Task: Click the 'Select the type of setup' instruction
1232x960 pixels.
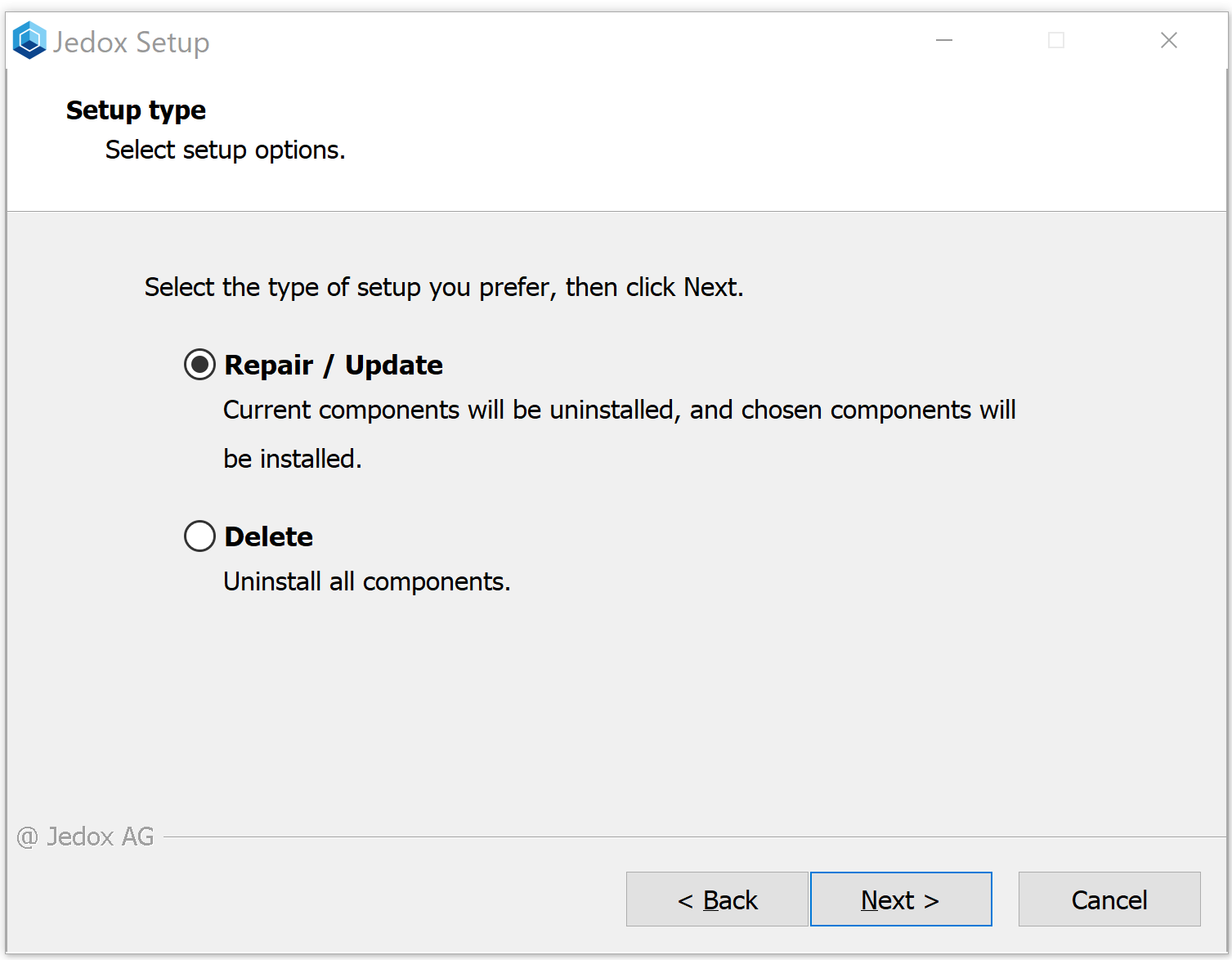Action: point(444,288)
